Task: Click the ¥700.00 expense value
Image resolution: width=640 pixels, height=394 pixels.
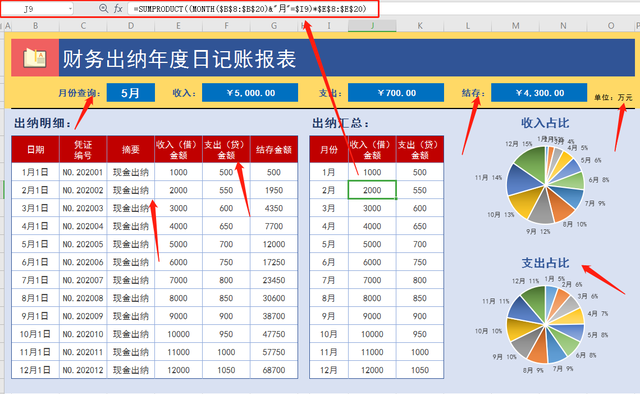Action: coord(396,93)
